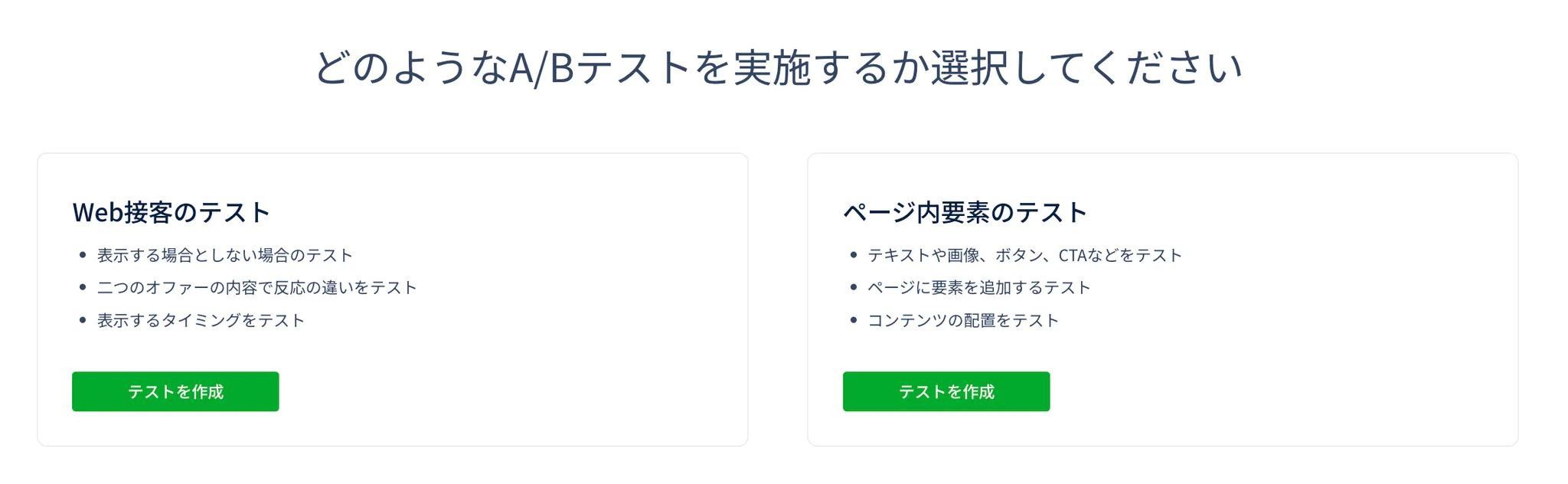The image size is (1568, 484).
Task: Select the Web接客のテスト card title
Action: (171, 212)
